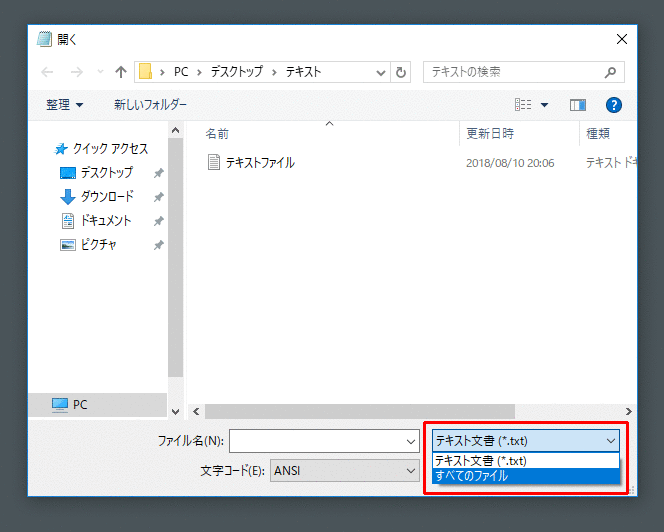Screen dimensions: 664x532
Task: Open ドキュメント folder in the sidebar
Action: pyautogui.click(x=106, y=220)
